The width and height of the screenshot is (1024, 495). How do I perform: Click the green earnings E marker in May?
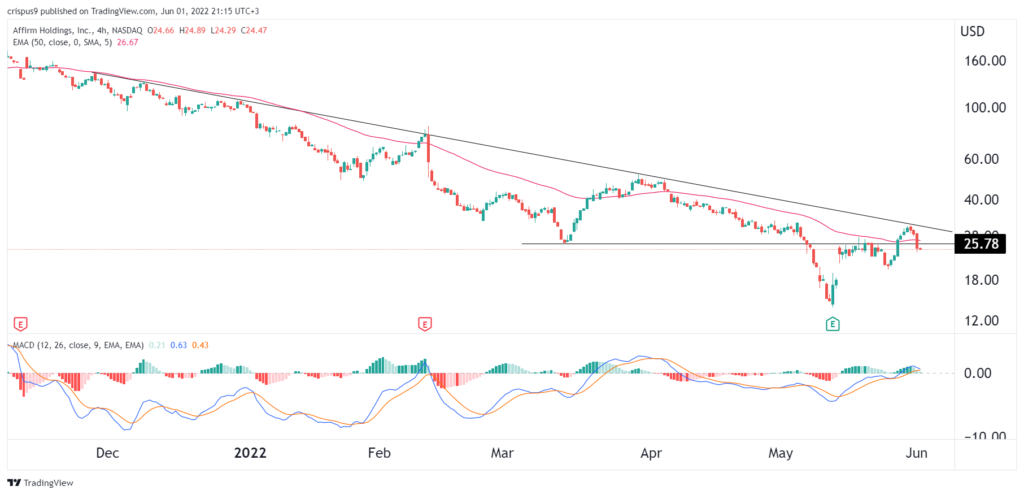click(831, 324)
